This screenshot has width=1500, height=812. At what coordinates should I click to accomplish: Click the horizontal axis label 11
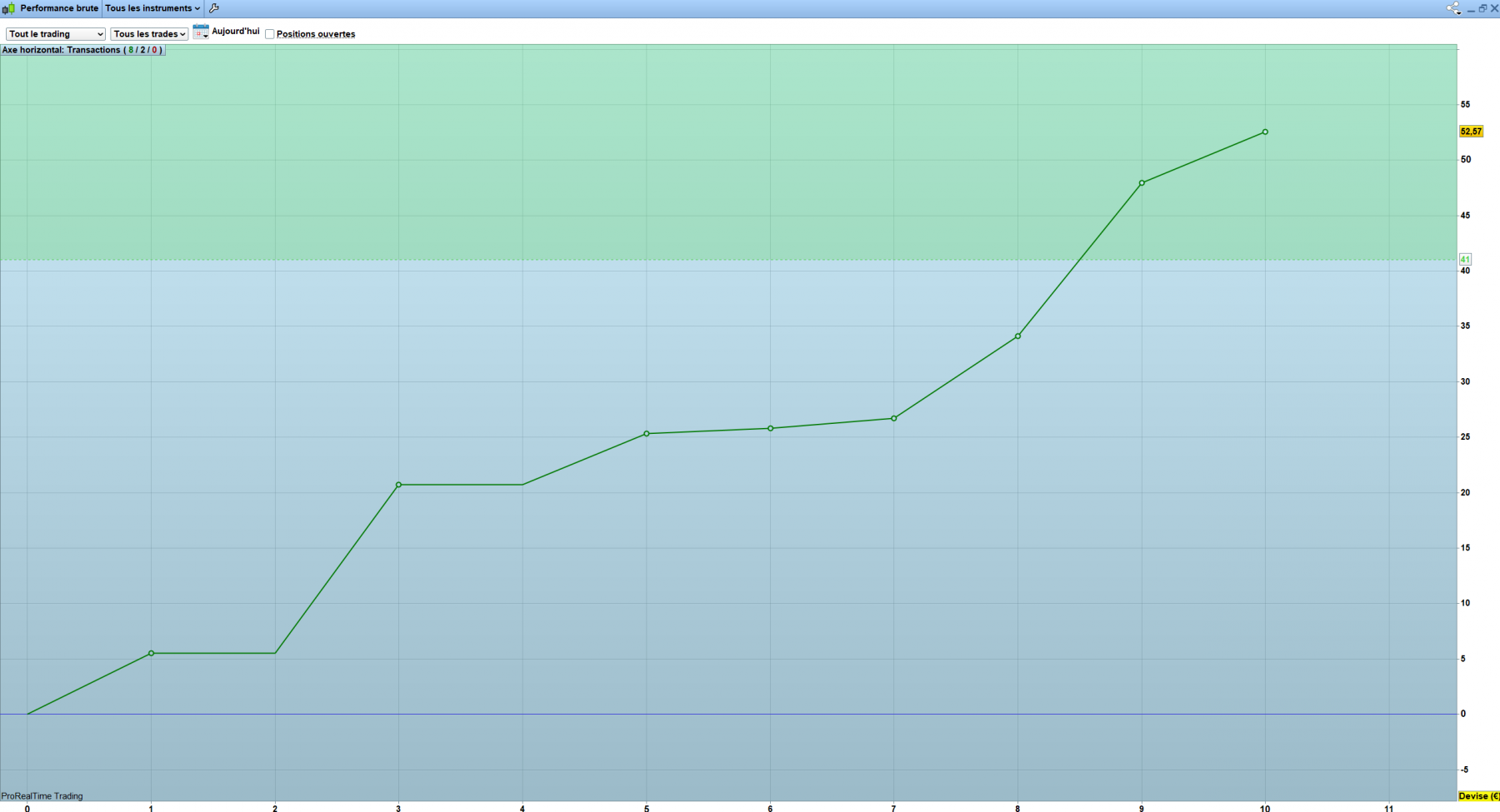1389,809
